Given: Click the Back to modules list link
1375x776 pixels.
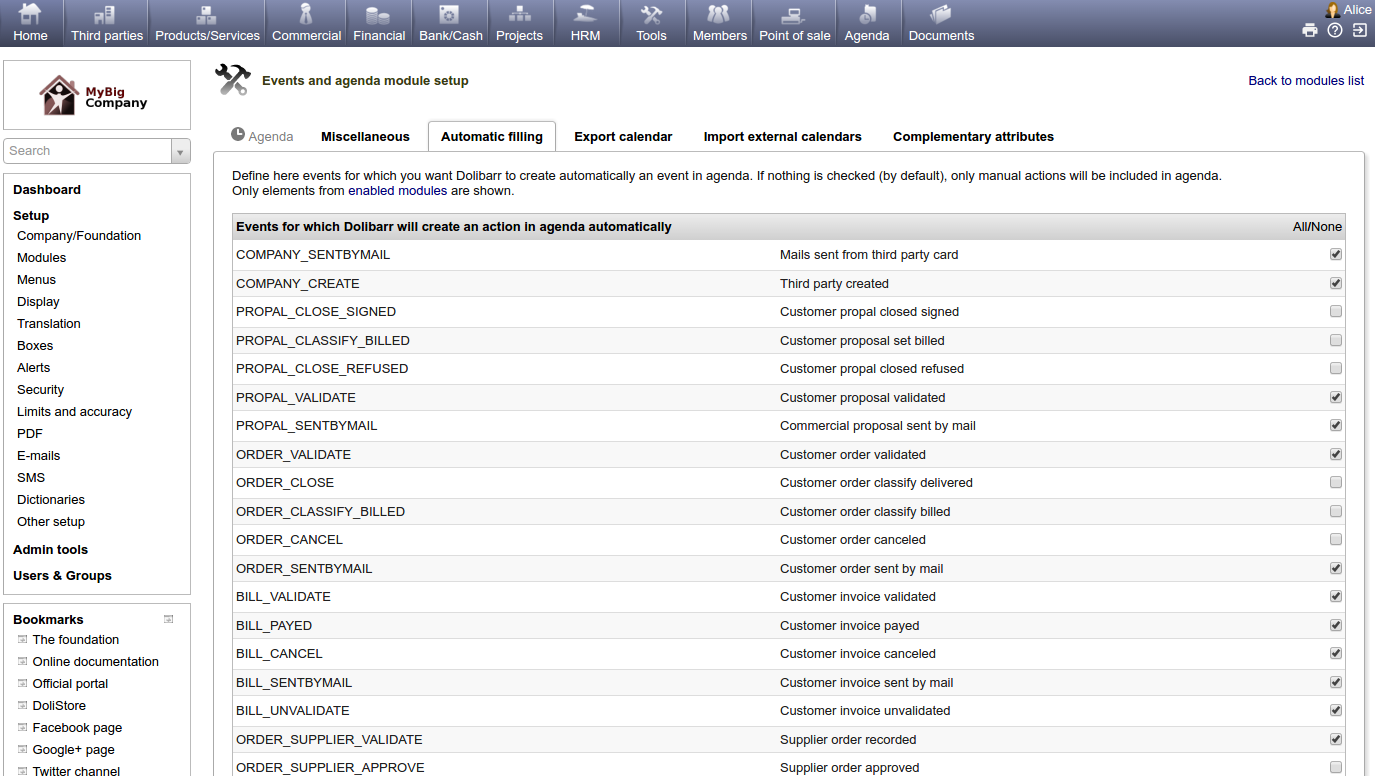Looking at the screenshot, I should click(x=1306, y=80).
